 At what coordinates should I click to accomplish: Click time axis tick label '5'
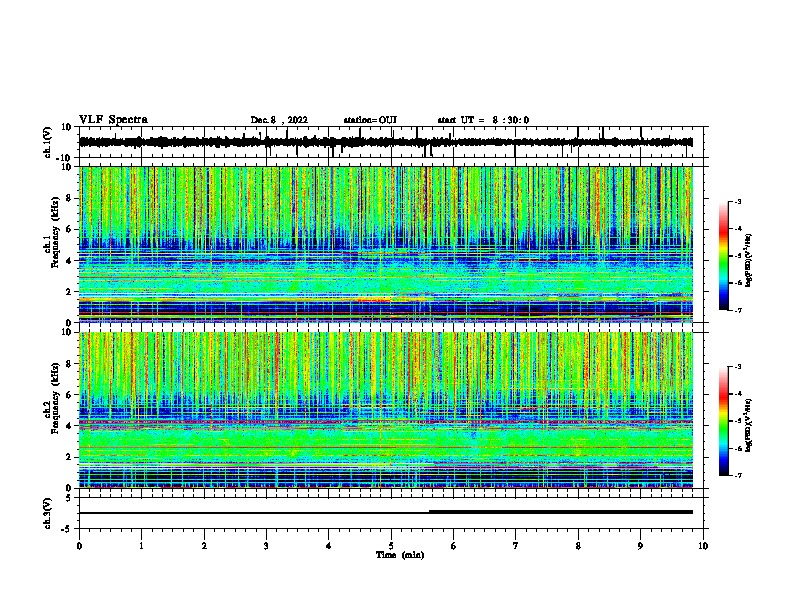click(x=391, y=546)
